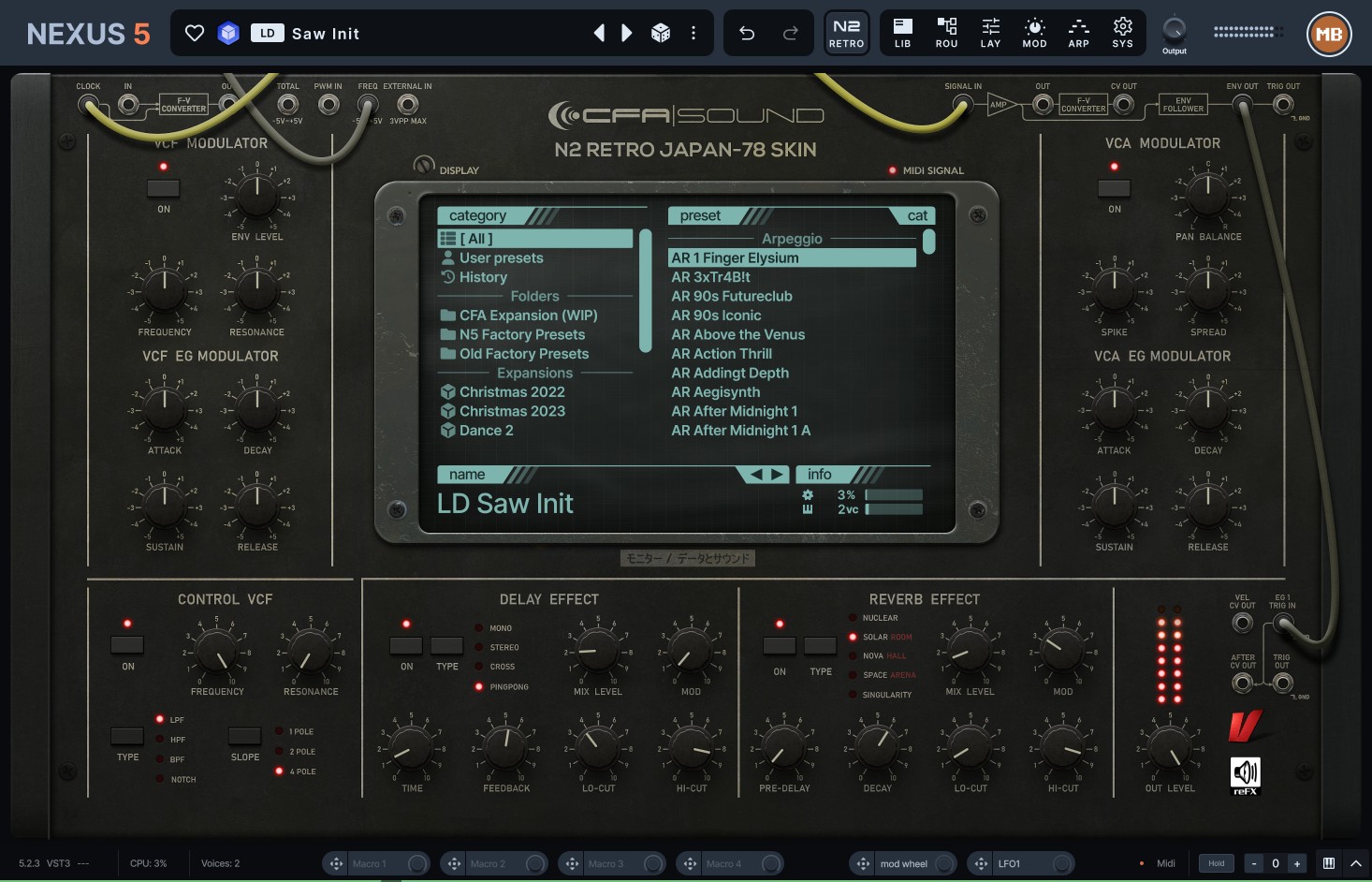
Task: Pick a random preset with the dice icon
Action: [661, 34]
